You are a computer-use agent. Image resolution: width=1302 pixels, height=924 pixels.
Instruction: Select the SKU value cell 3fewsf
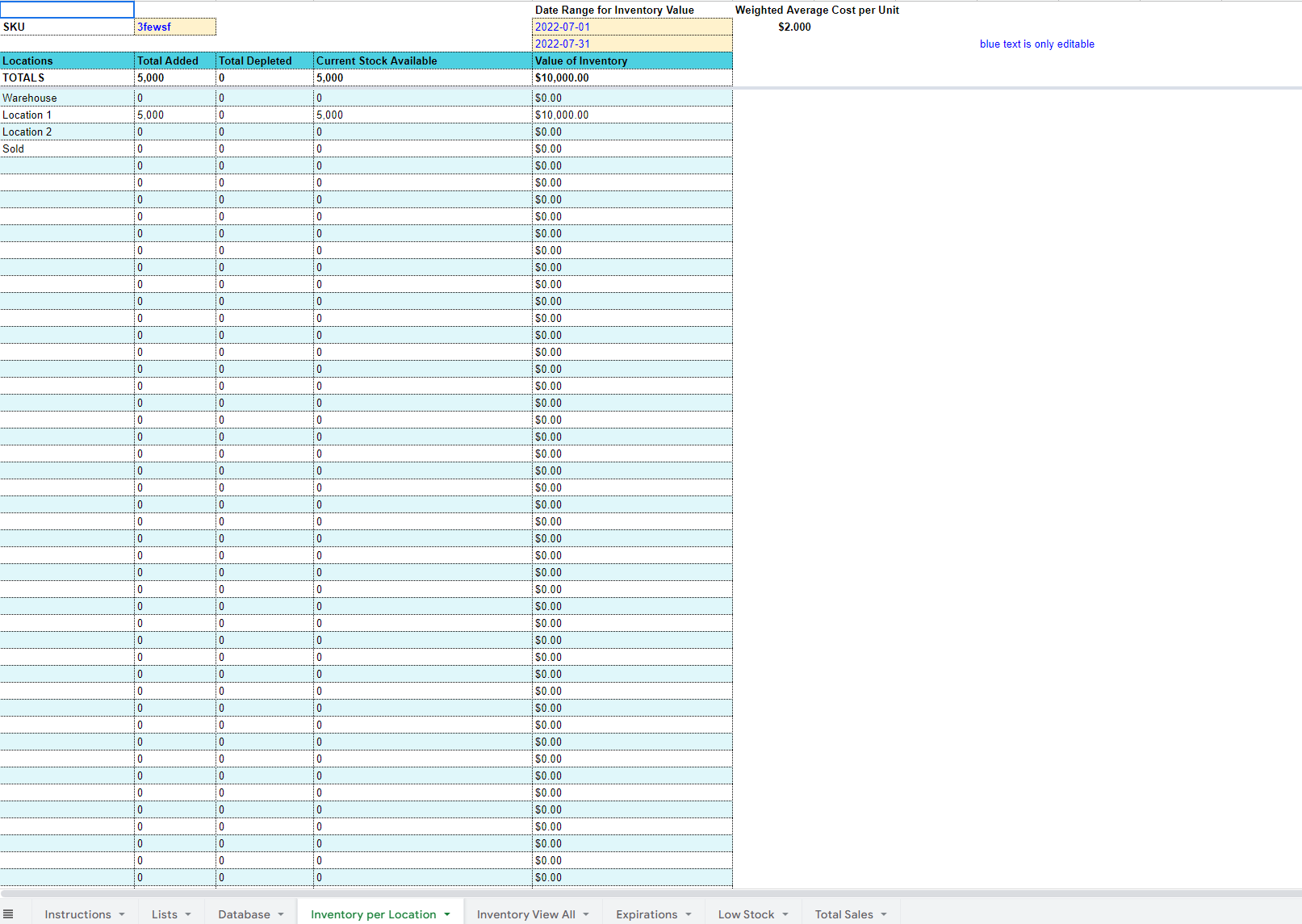[175, 27]
